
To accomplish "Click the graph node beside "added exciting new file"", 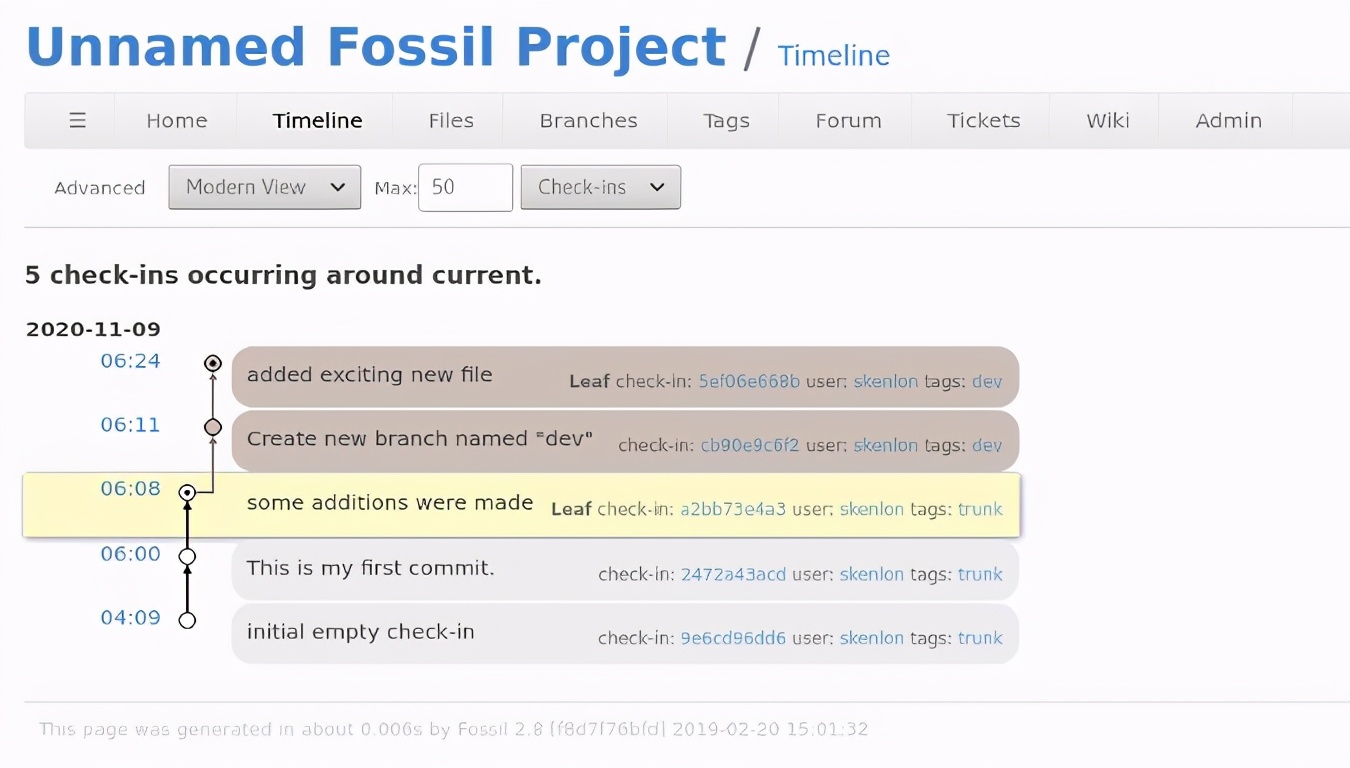I will [212, 363].
